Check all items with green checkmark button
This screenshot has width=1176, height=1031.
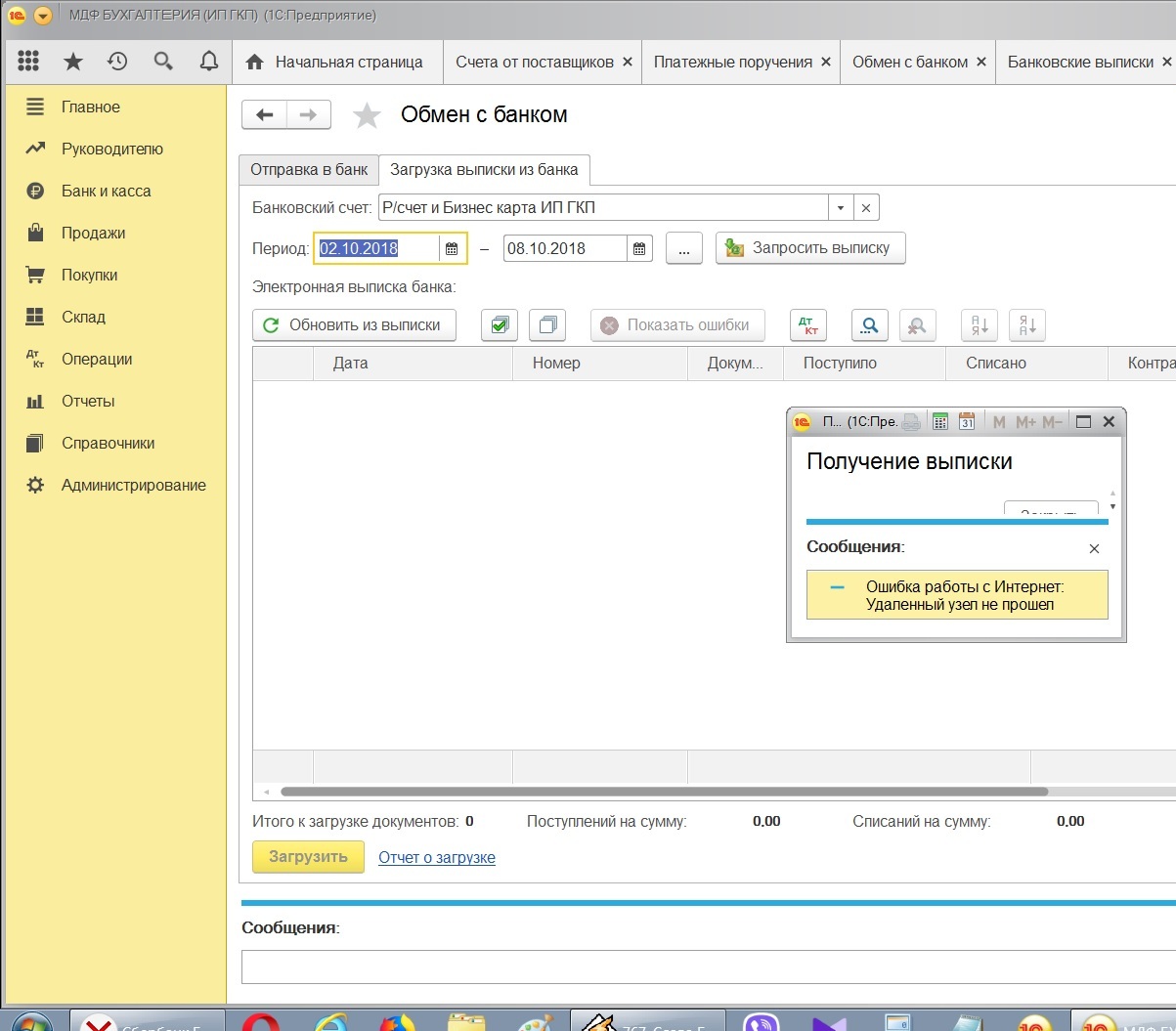500,325
